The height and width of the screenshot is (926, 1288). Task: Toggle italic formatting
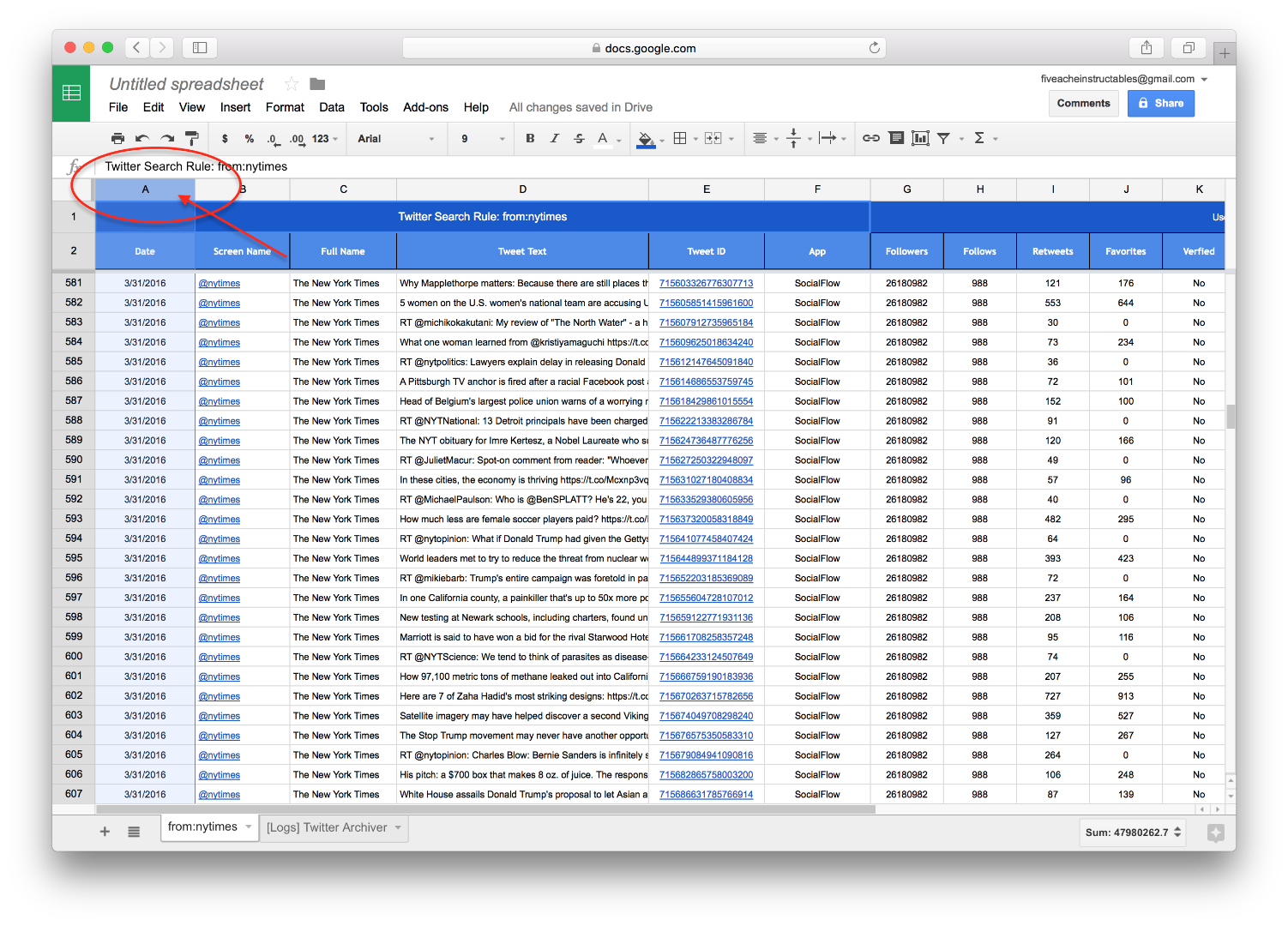[553, 138]
